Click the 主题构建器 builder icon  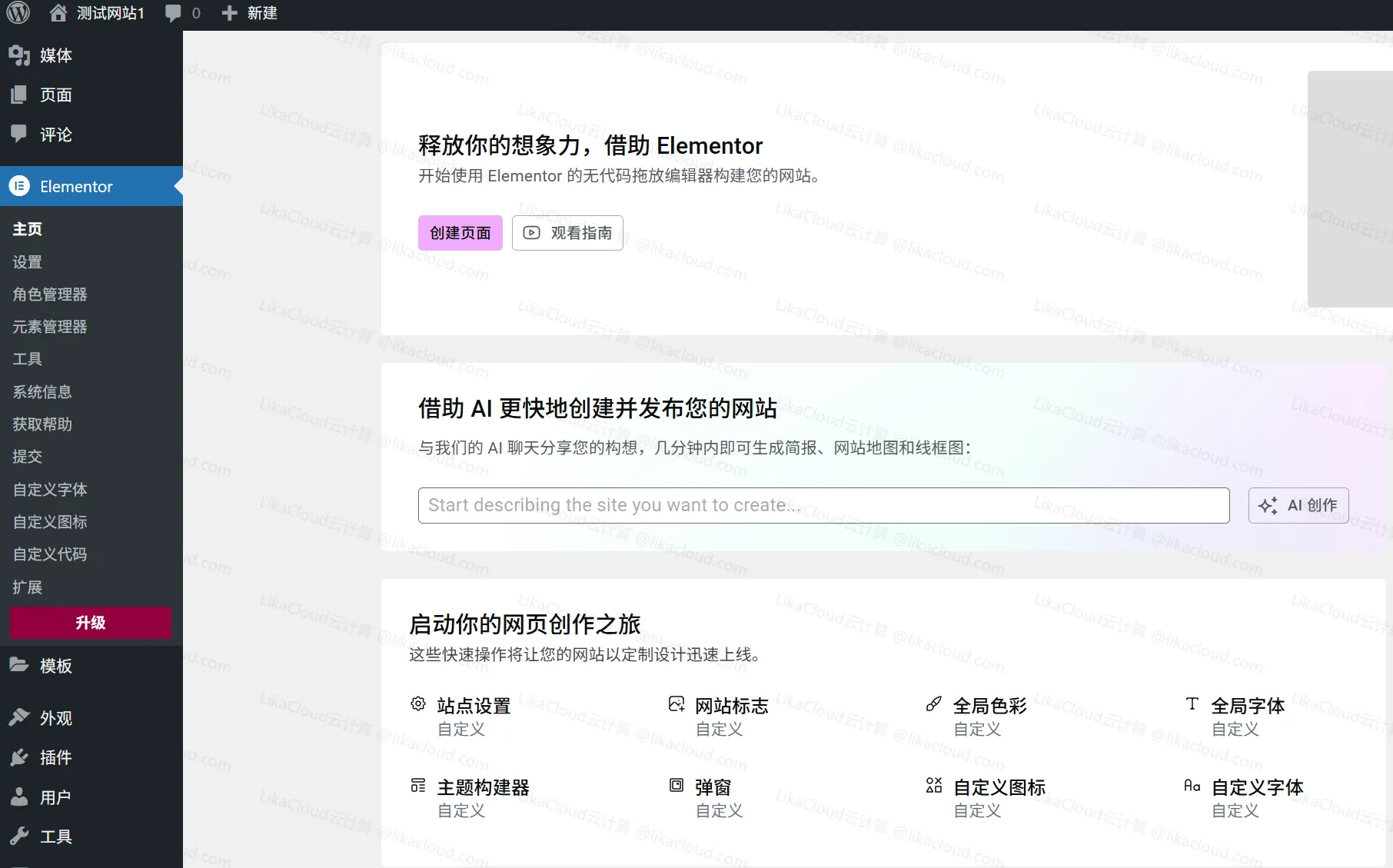click(x=417, y=785)
